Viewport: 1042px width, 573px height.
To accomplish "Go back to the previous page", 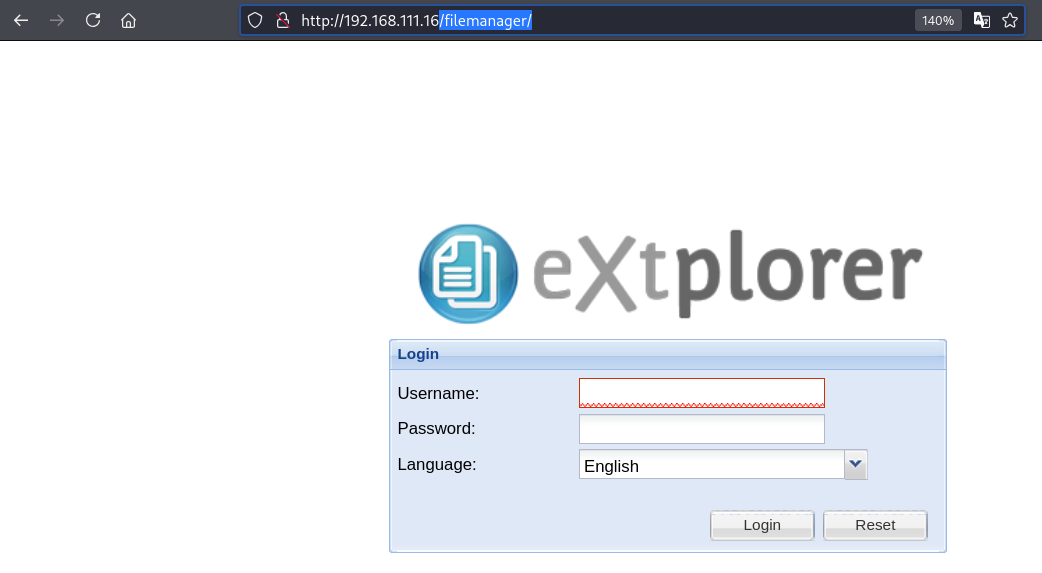I will tap(21, 21).
